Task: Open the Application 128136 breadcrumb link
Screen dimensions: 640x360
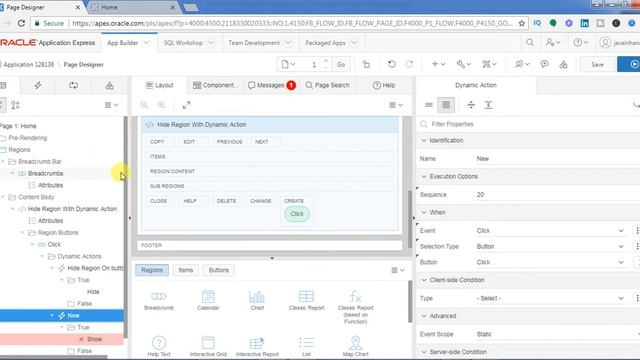Action: (29, 64)
